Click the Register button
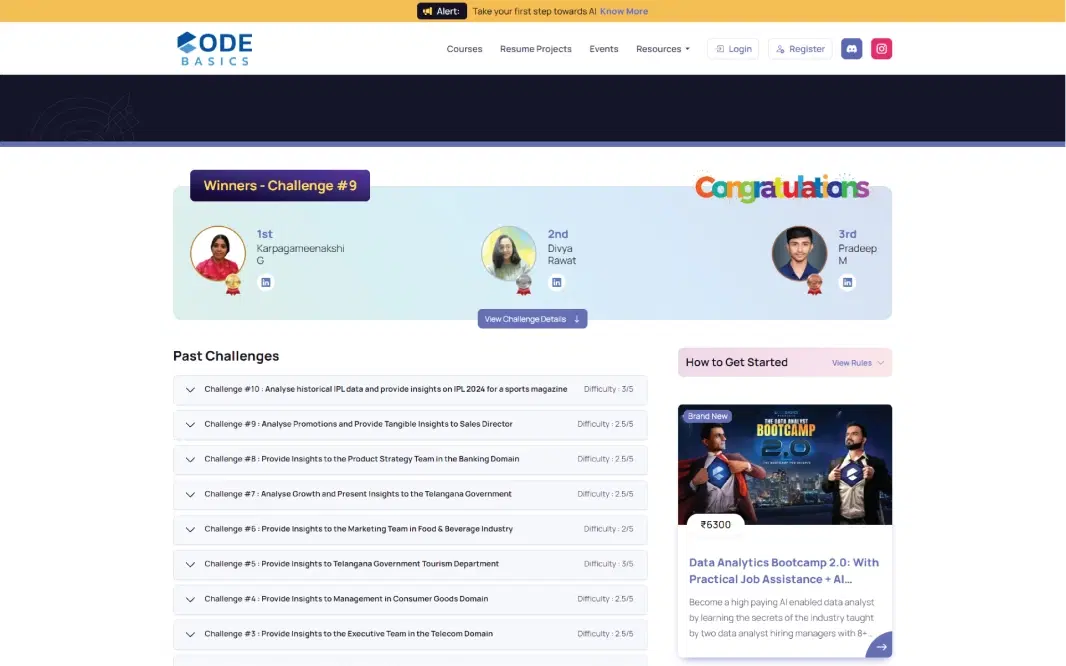The height and width of the screenshot is (666, 1066). [x=800, y=49]
